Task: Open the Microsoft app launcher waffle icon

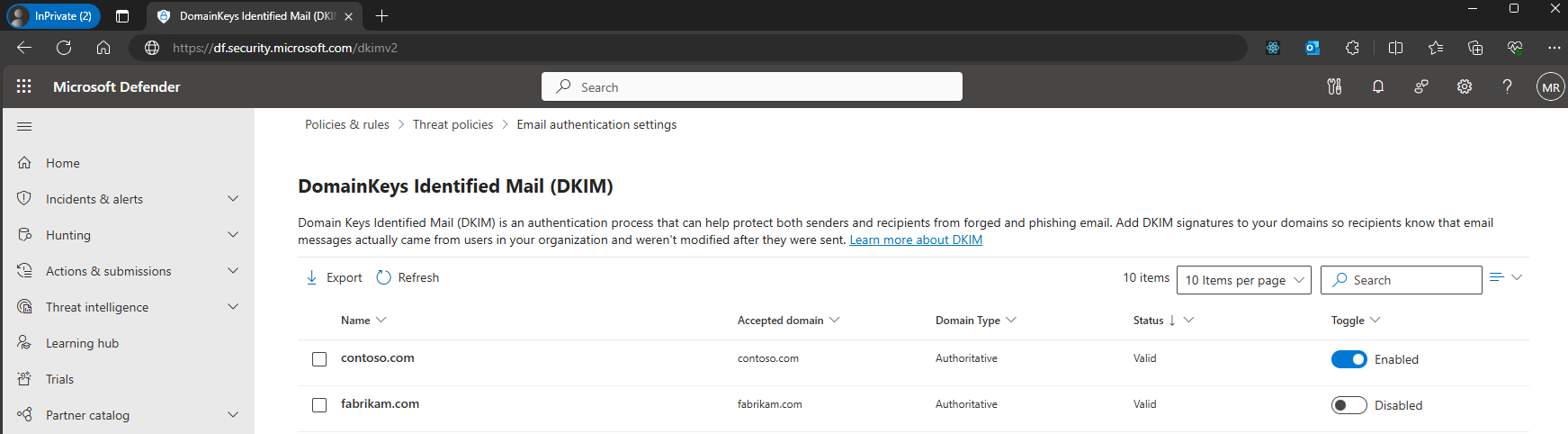Action: (x=24, y=86)
